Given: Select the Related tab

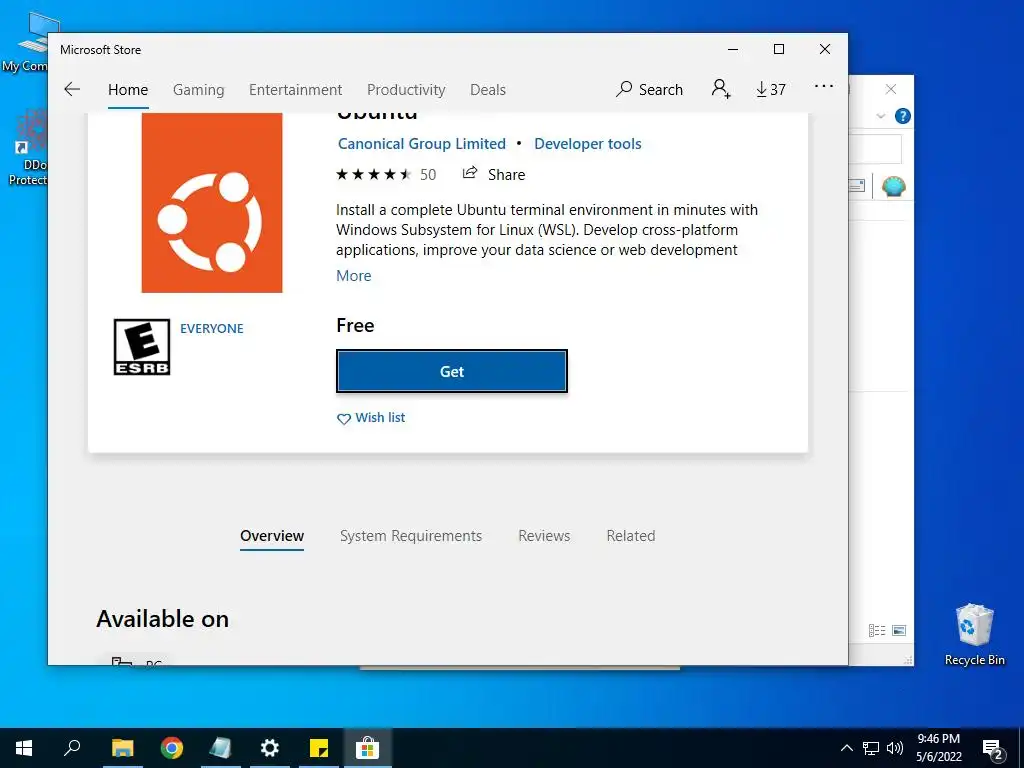Looking at the screenshot, I should [x=631, y=536].
